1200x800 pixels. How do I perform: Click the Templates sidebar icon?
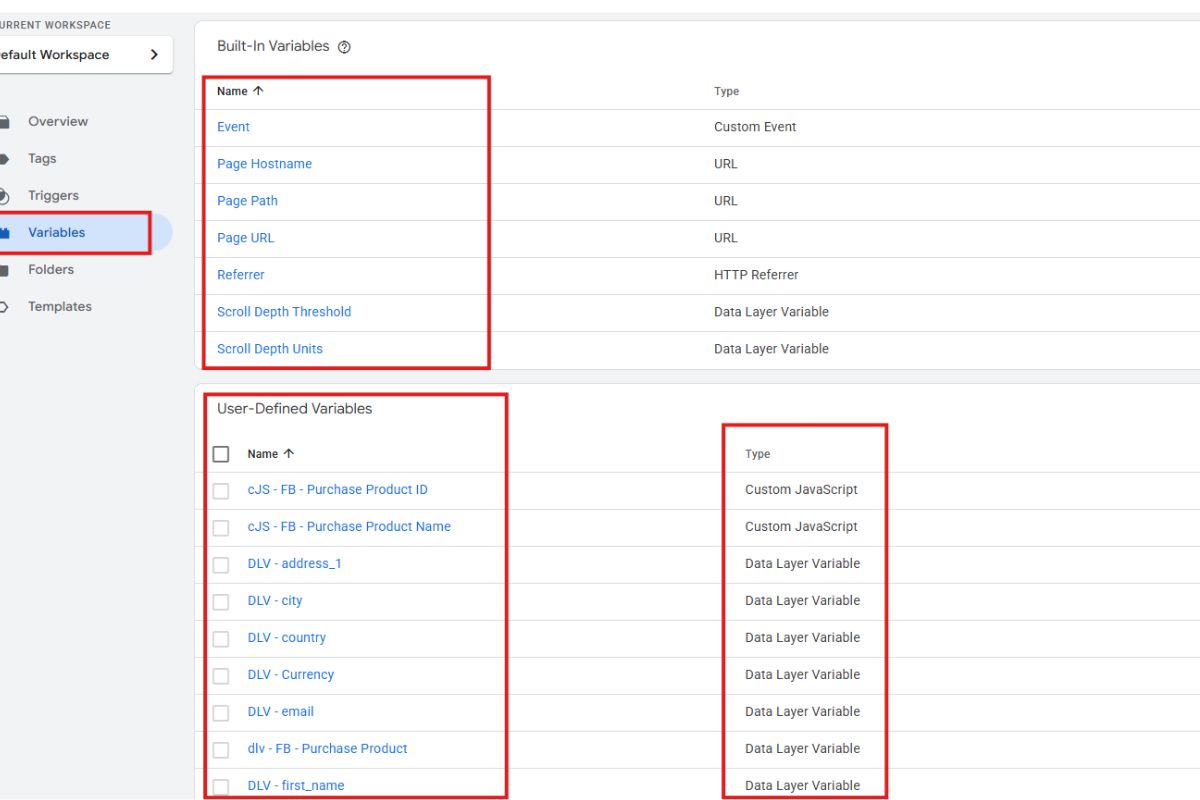[5, 307]
